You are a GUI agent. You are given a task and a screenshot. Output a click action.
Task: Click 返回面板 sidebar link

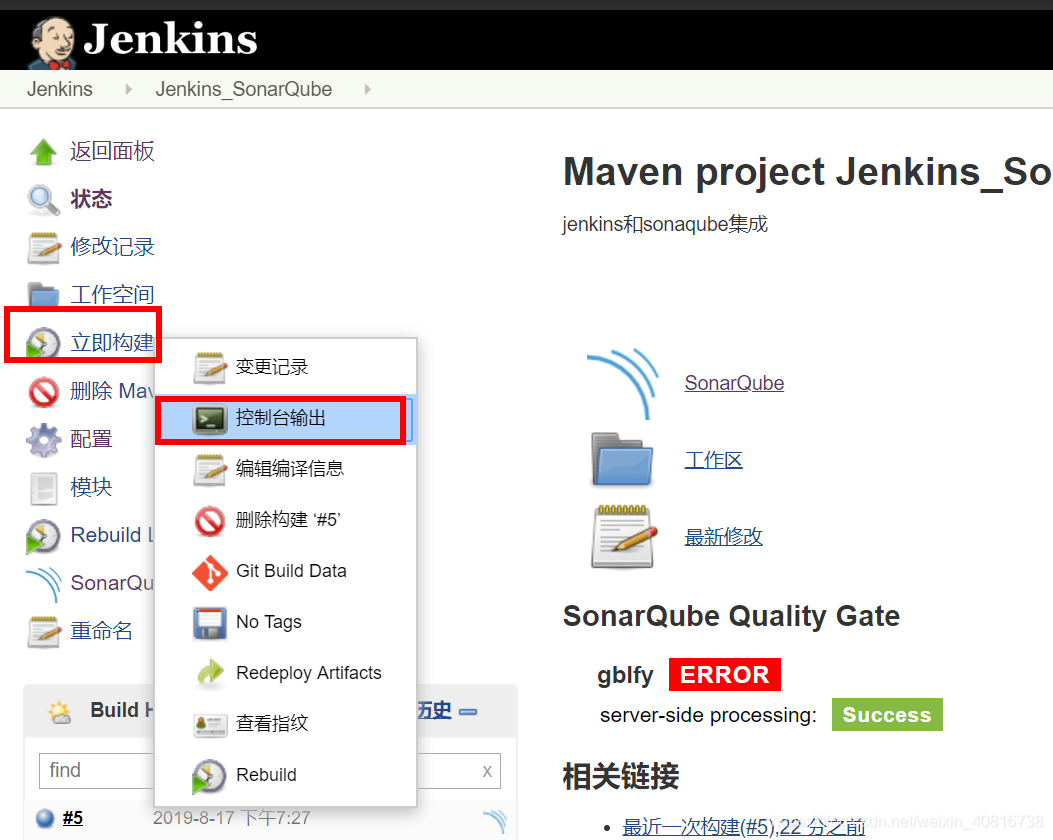[113, 152]
